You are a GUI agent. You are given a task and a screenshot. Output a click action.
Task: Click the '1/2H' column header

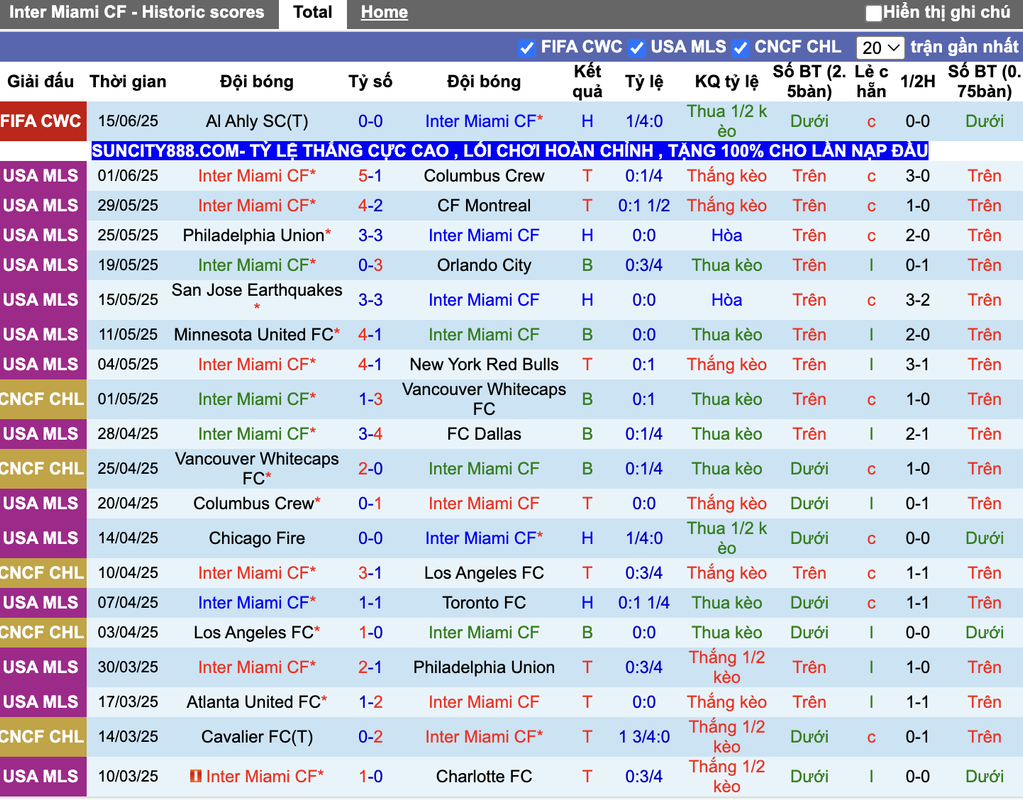pyautogui.click(x=917, y=82)
